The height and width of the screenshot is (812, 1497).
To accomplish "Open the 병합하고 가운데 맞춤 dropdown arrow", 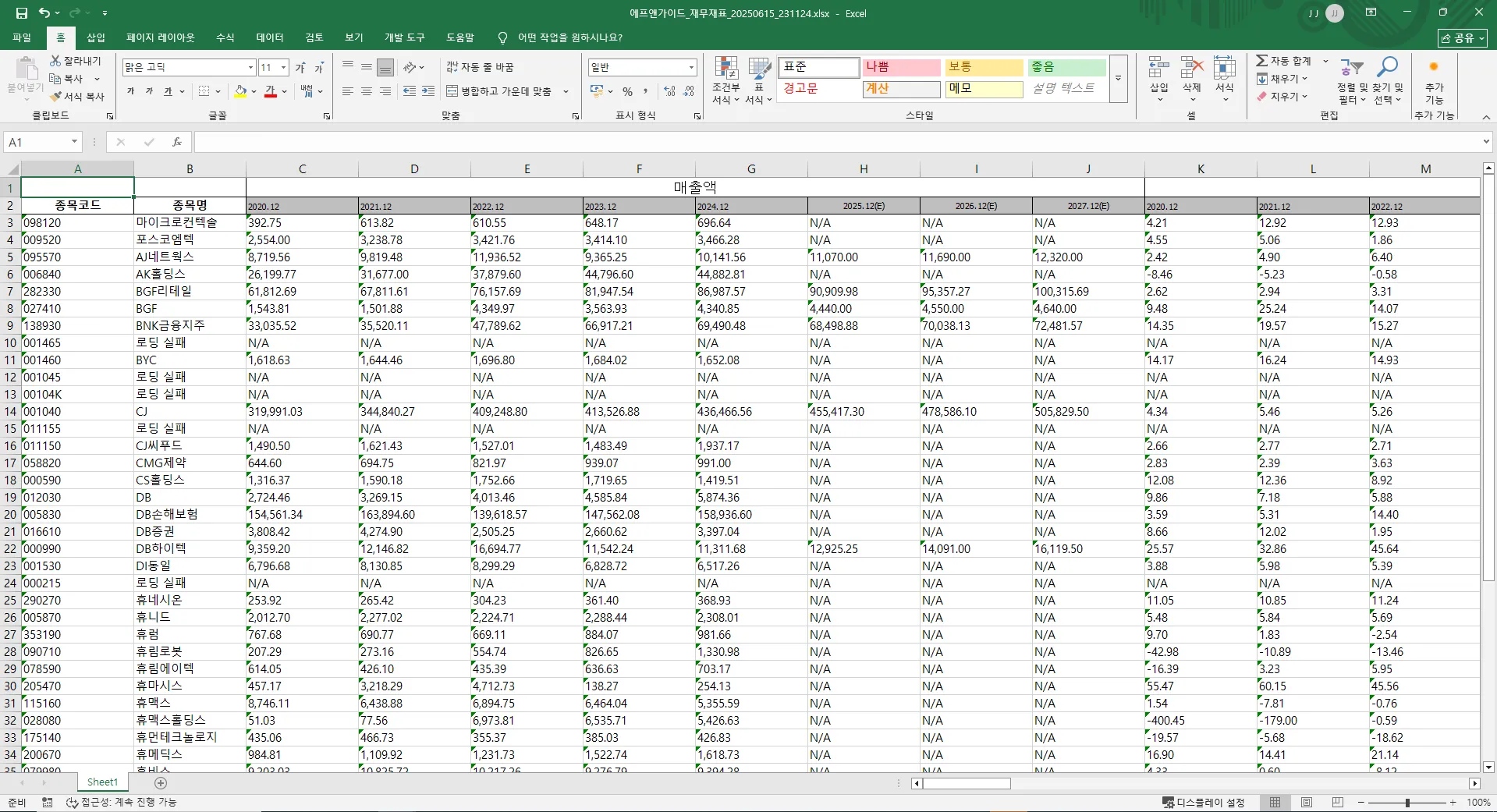I will [566, 91].
